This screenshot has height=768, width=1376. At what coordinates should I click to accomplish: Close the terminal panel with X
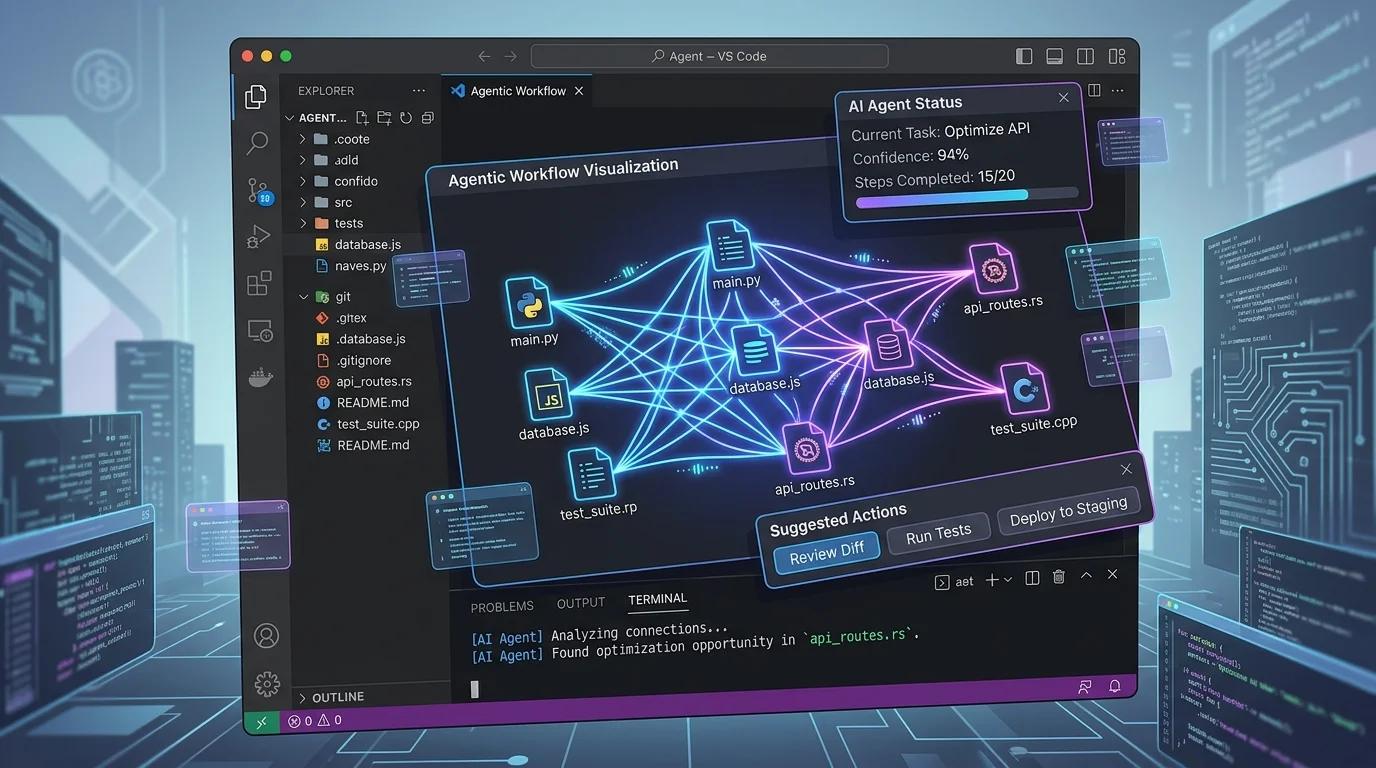pos(1112,575)
